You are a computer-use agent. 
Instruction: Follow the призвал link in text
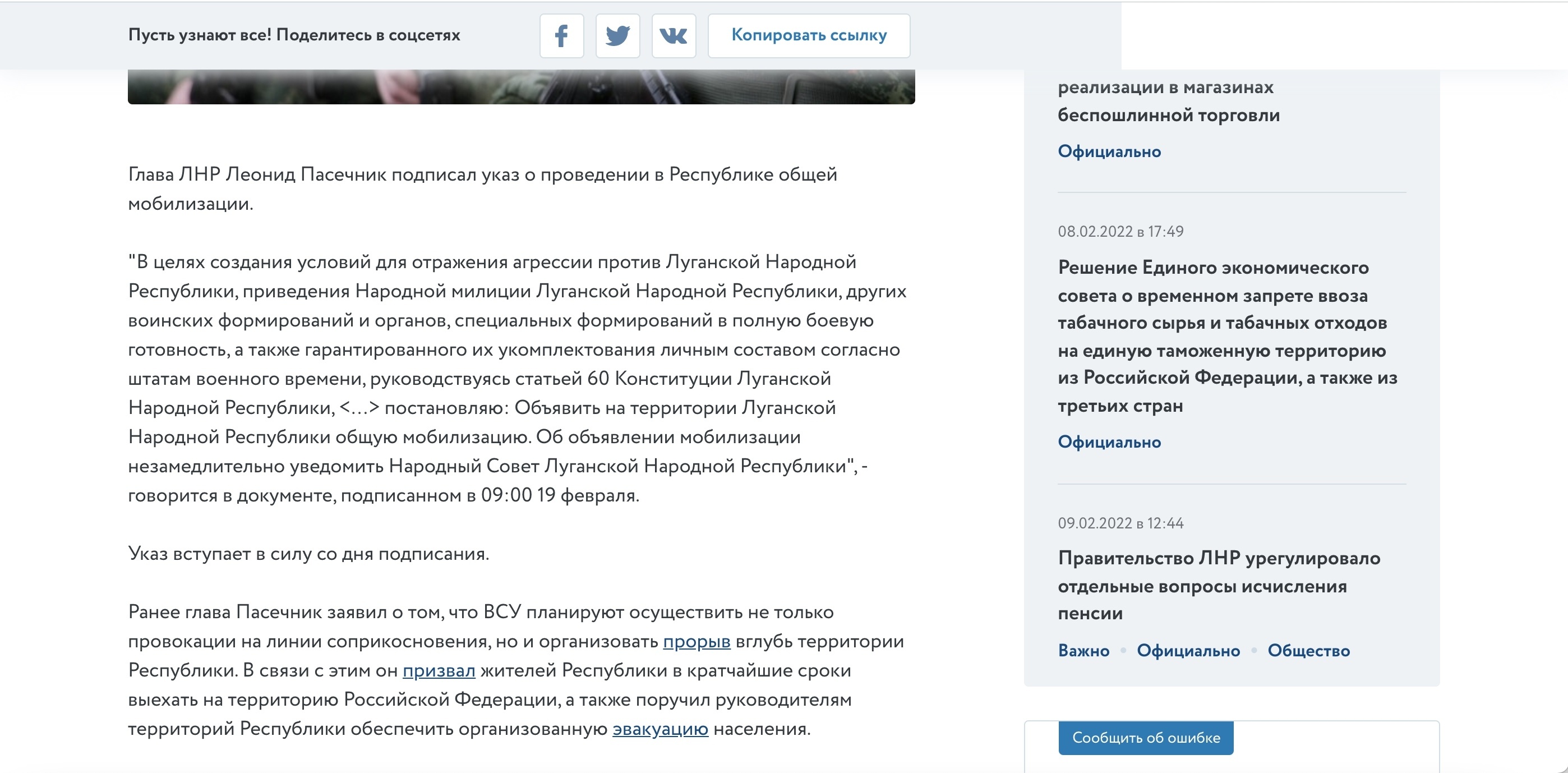click(438, 671)
